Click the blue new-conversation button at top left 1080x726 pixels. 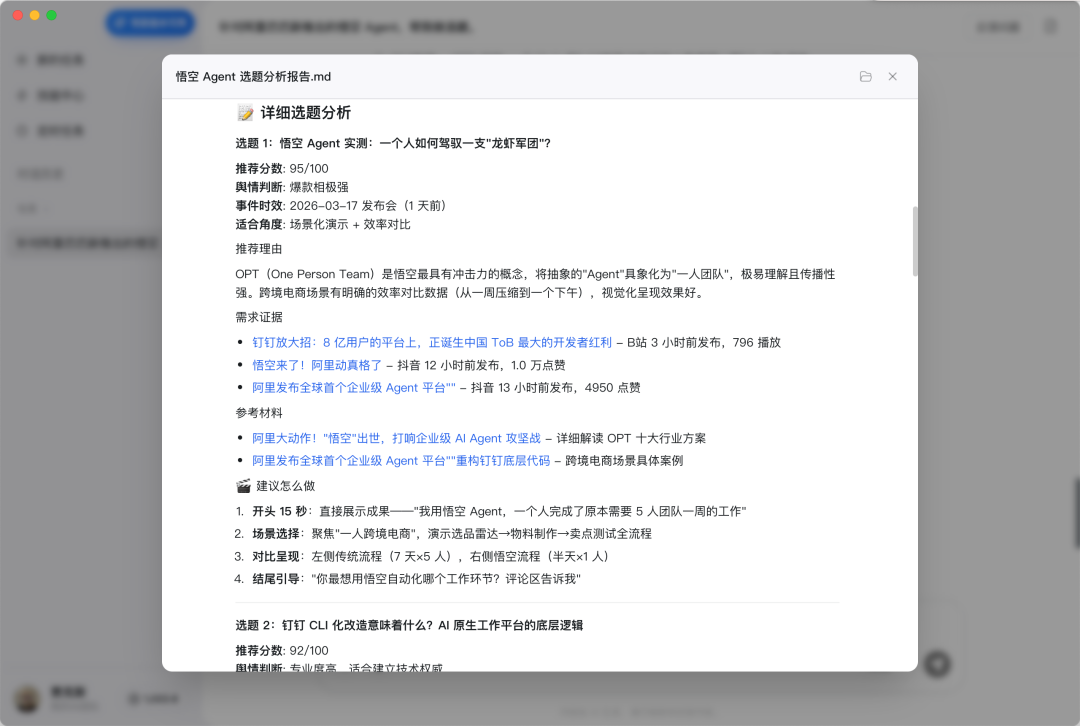click(x=150, y=23)
